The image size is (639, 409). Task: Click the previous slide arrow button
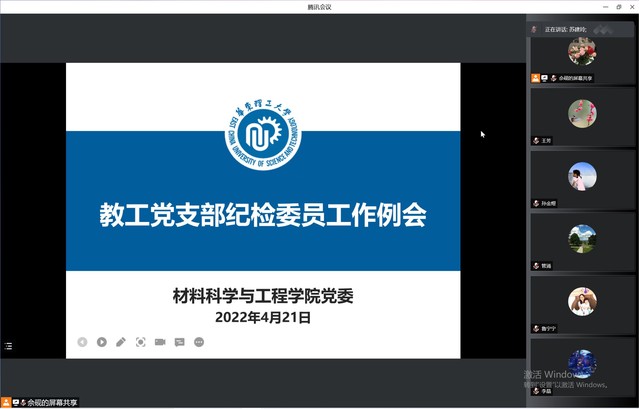(x=82, y=342)
